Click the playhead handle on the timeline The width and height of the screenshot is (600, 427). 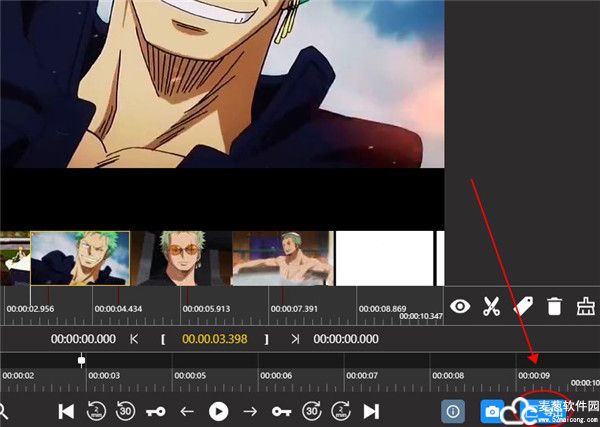pos(82,360)
